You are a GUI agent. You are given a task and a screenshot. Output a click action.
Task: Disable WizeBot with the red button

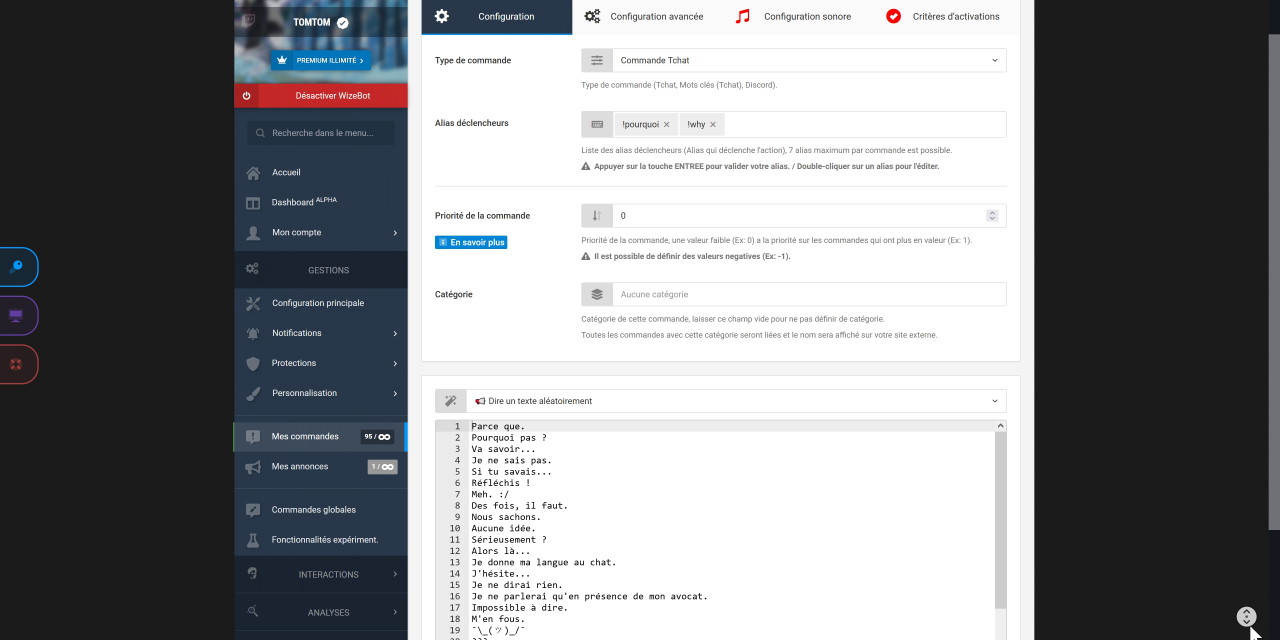tap(321, 96)
